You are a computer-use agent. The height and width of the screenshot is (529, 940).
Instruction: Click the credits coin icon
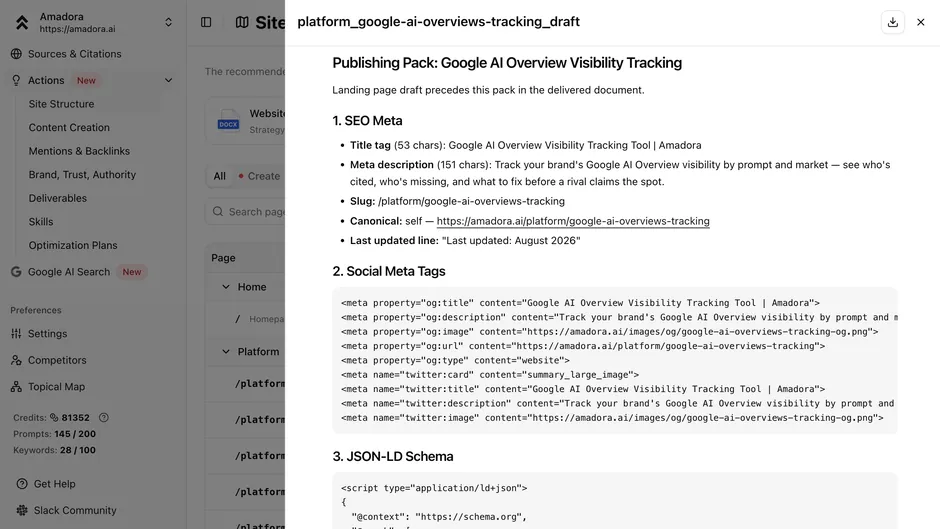click(54, 417)
